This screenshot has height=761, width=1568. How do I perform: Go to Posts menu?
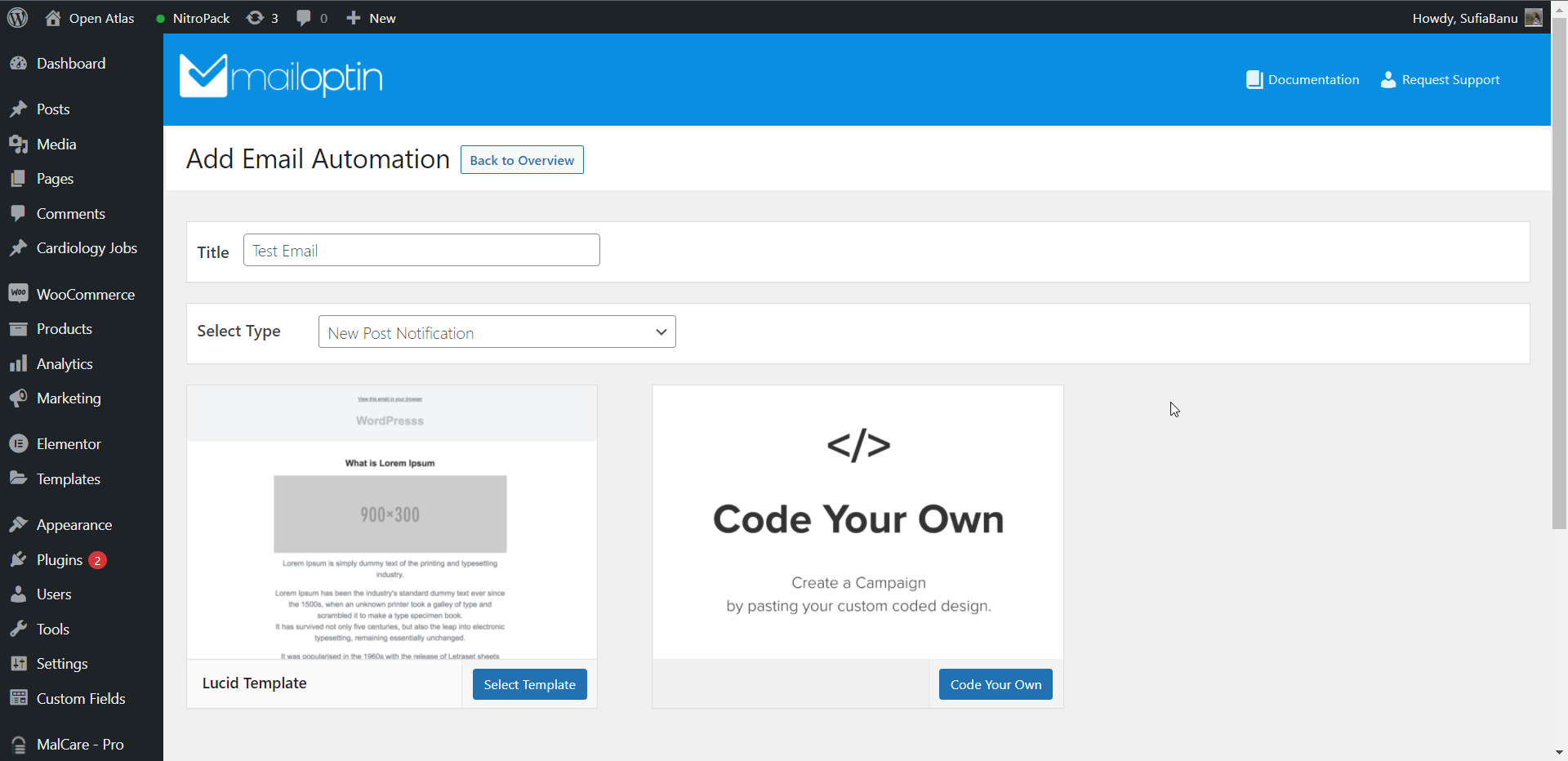82,109
